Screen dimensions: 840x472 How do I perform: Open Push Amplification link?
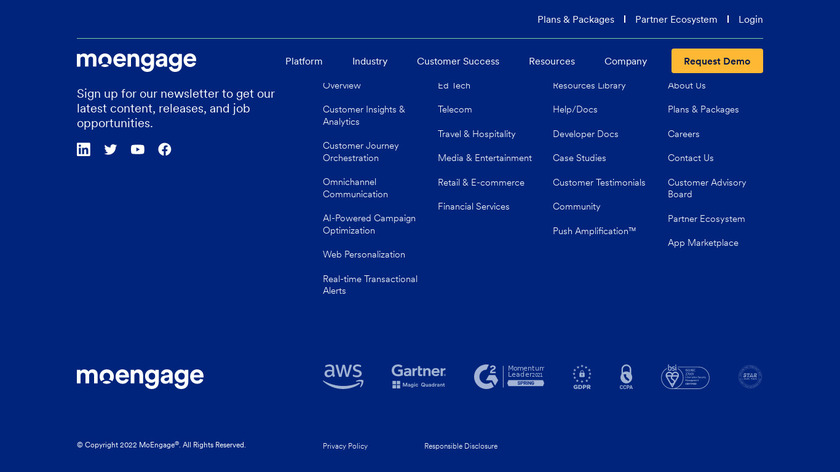coord(595,231)
